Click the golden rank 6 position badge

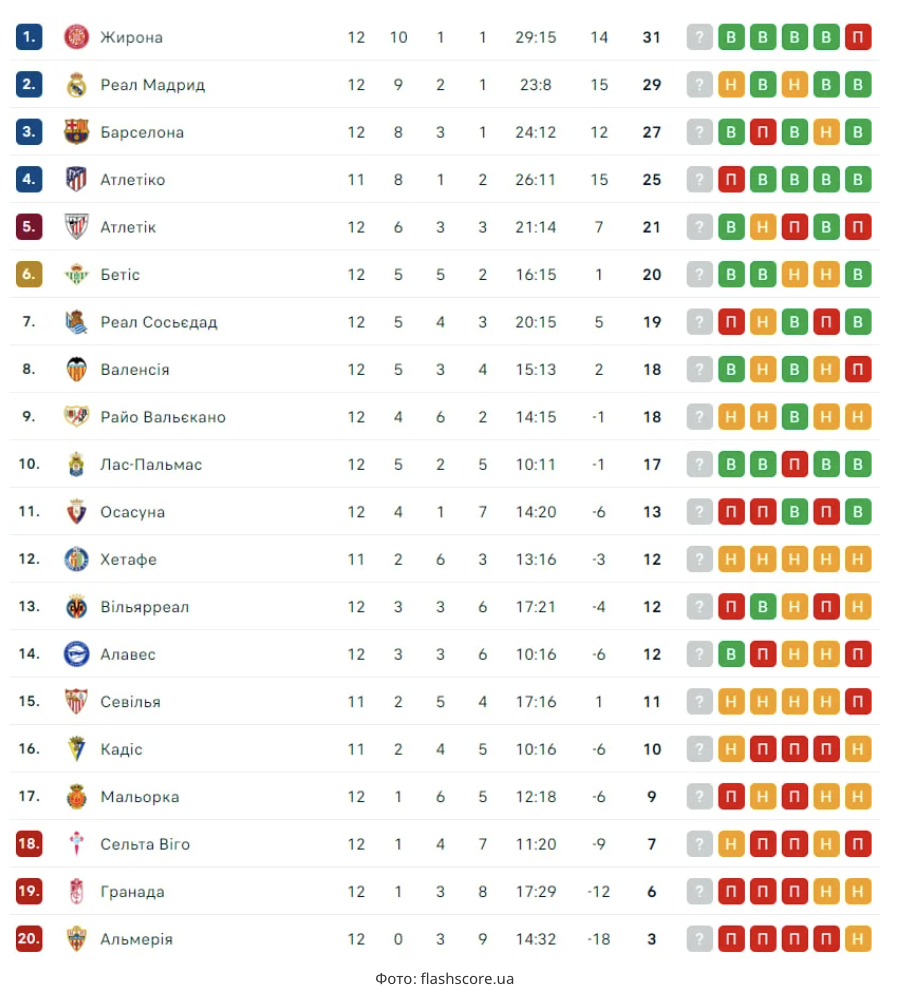29,274
